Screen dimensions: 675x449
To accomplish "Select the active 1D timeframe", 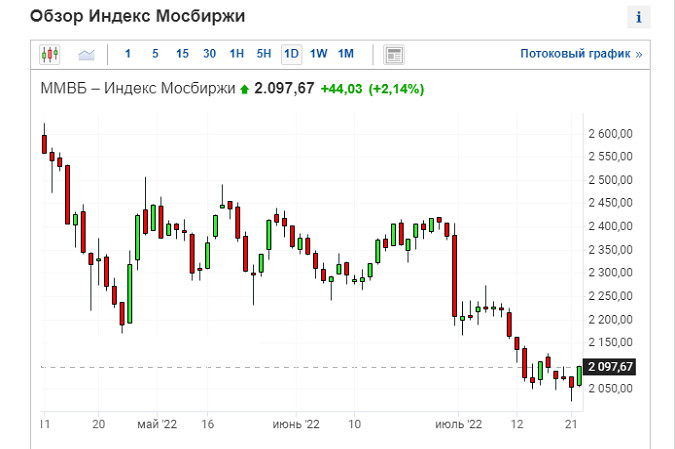I will click(x=291, y=54).
